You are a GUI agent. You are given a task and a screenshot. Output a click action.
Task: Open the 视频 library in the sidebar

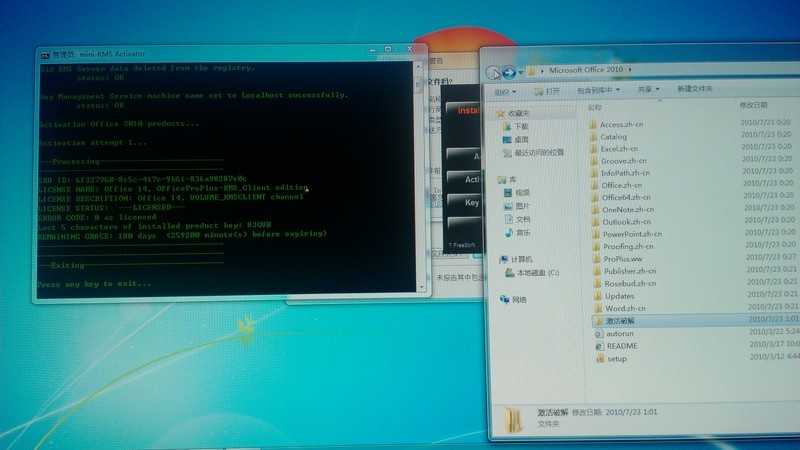point(517,192)
